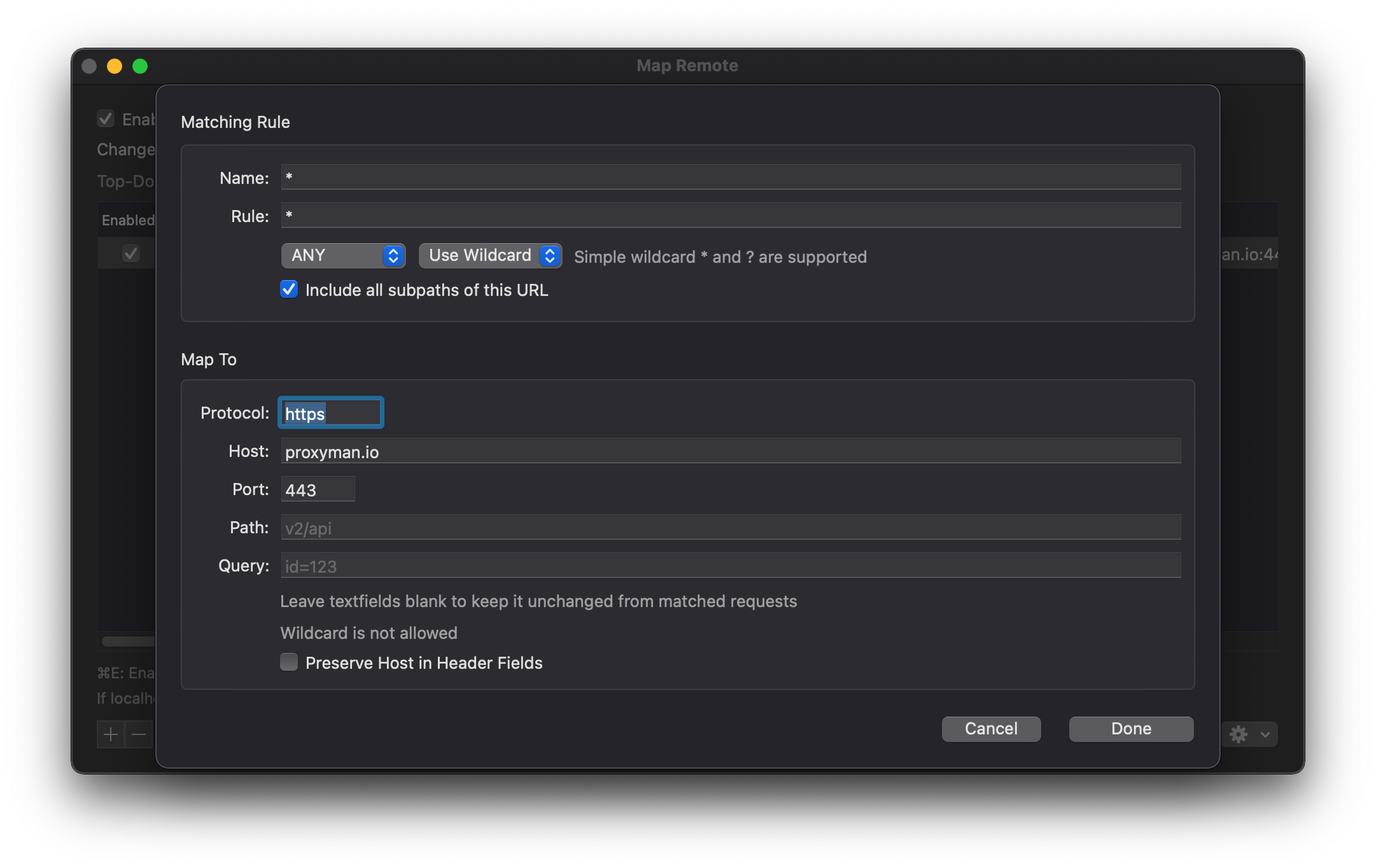This screenshot has height=868, width=1376.
Task: Remove selected rule with minus button
Action: click(x=138, y=734)
